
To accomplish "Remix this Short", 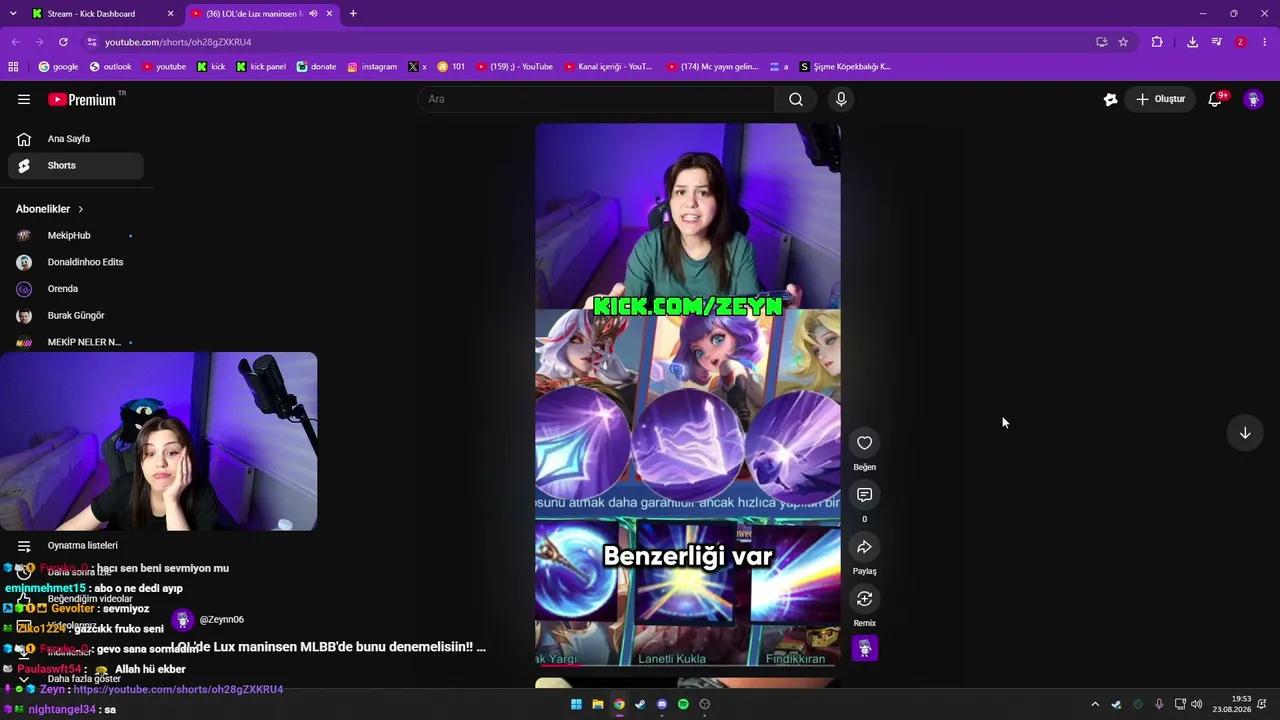I will (865, 599).
